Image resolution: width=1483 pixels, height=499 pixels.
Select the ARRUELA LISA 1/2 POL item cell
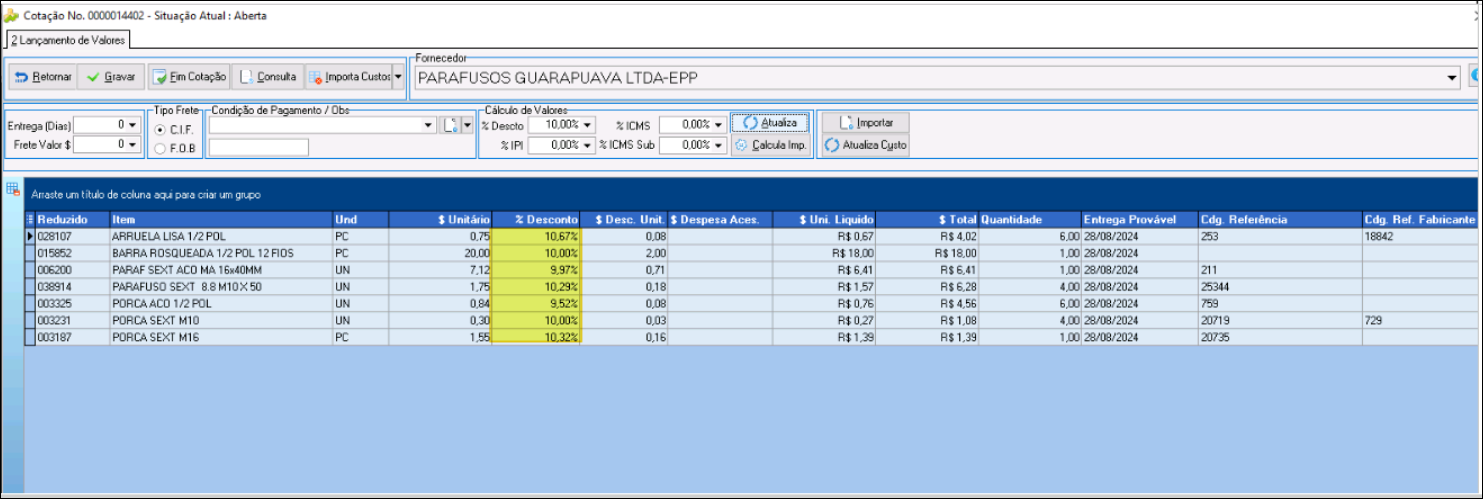coord(221,236)
